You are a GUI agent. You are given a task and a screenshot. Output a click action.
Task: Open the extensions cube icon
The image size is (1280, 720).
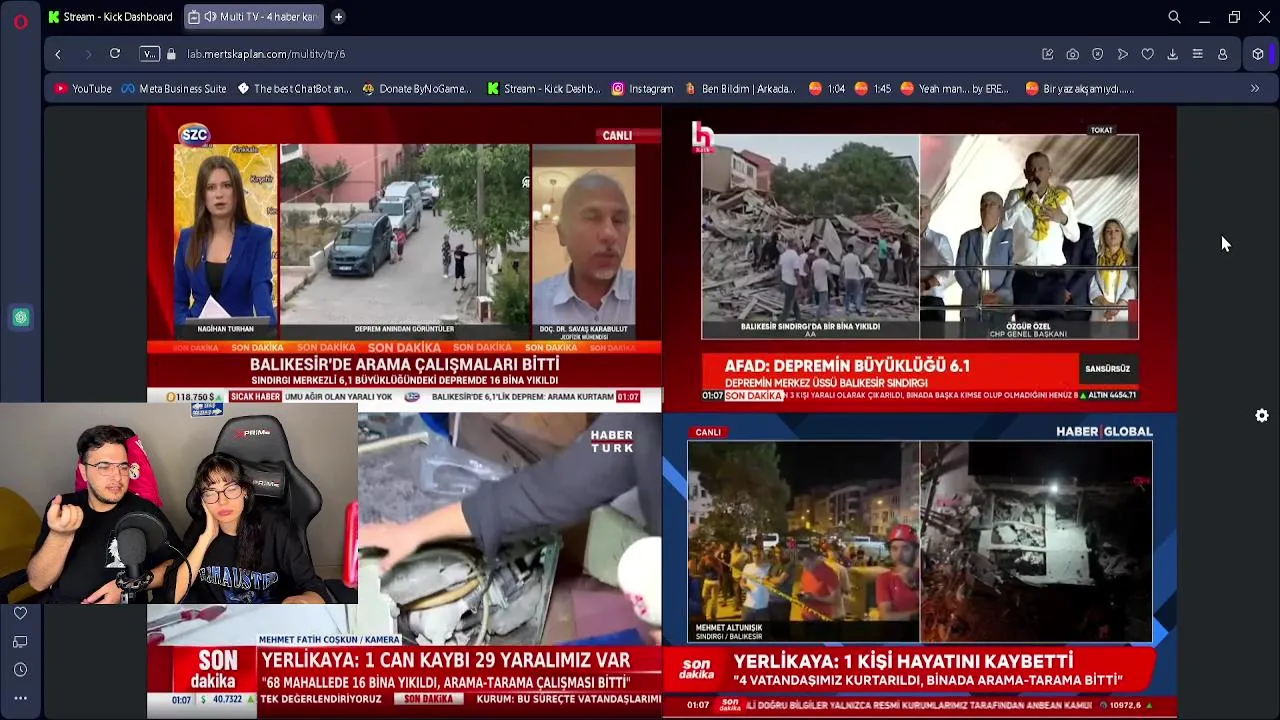(1258, 54)
